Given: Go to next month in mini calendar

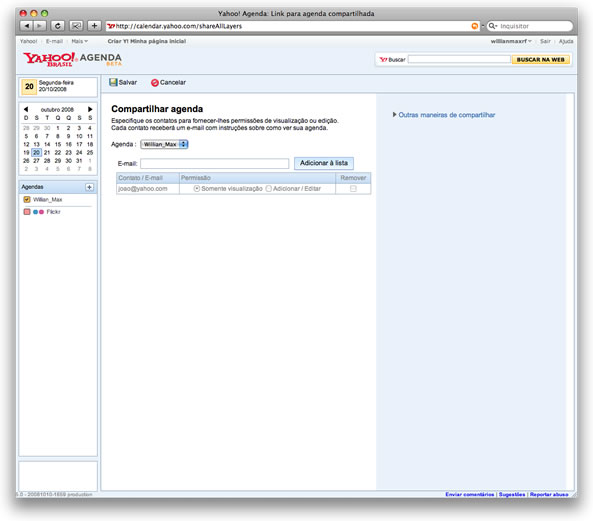Looking at the screenshot, I should [90, 109].
